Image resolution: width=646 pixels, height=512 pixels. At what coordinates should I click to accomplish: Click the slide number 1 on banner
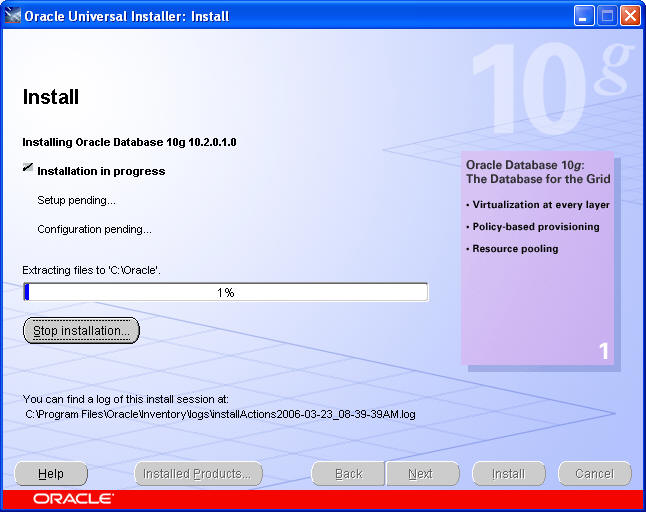tap(603, 351)
